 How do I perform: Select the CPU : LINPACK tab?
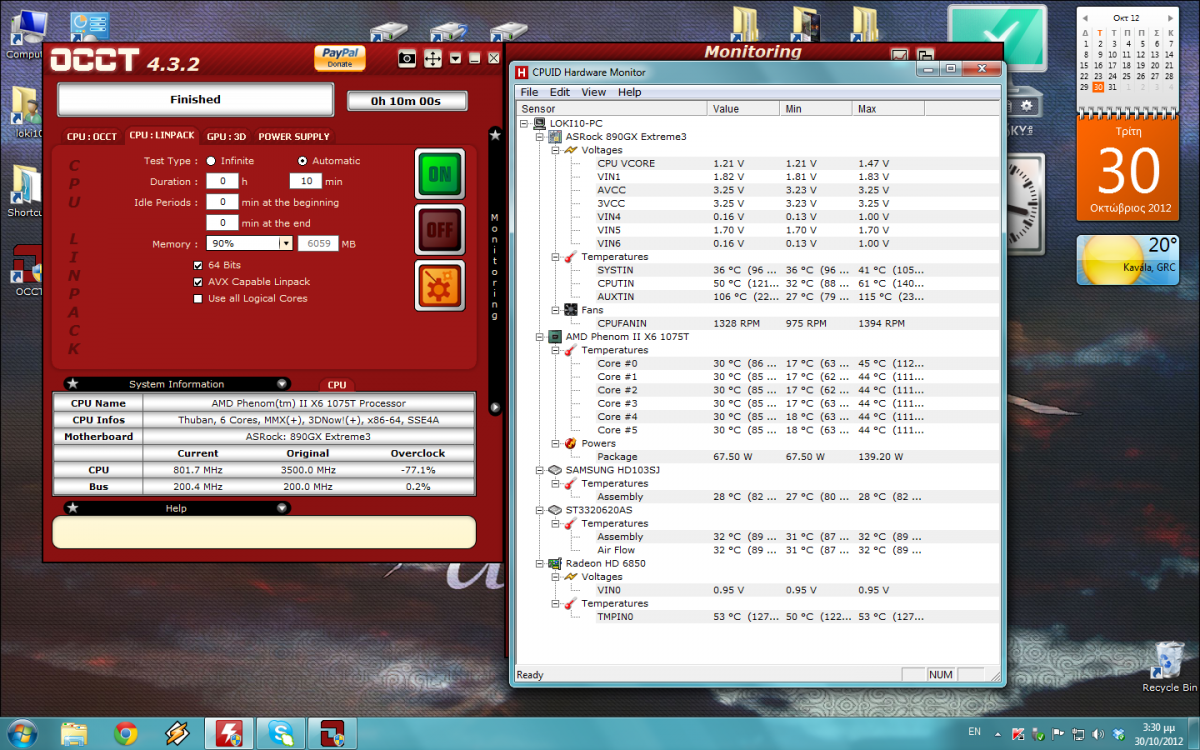point(161,136)
